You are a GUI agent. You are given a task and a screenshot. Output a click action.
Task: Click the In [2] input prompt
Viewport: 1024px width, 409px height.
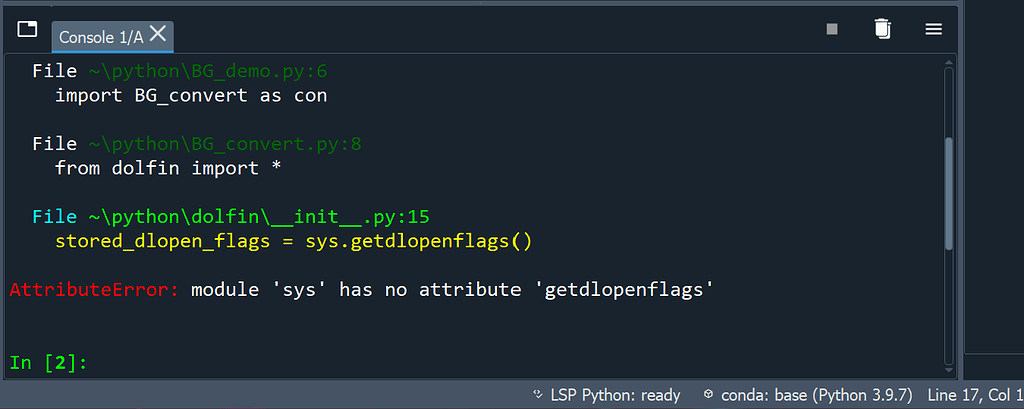49,363
